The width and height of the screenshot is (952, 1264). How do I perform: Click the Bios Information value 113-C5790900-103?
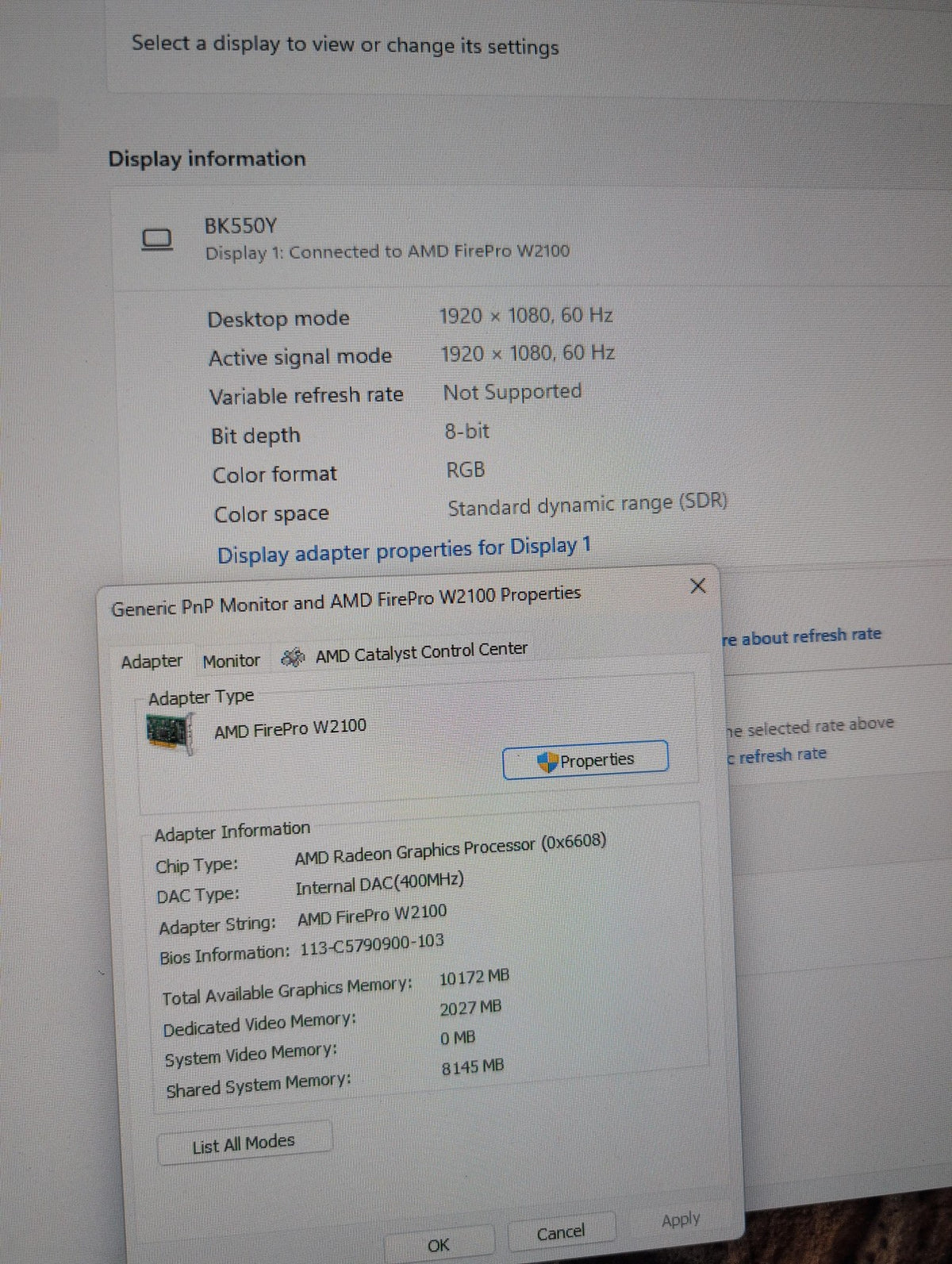coord(372,945)
